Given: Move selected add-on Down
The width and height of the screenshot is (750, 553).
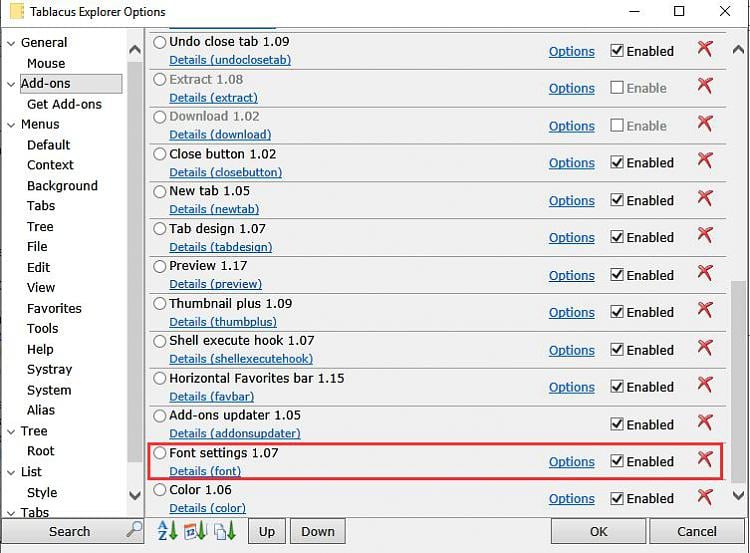Looking at the screenshot, I should pos(318,531).
